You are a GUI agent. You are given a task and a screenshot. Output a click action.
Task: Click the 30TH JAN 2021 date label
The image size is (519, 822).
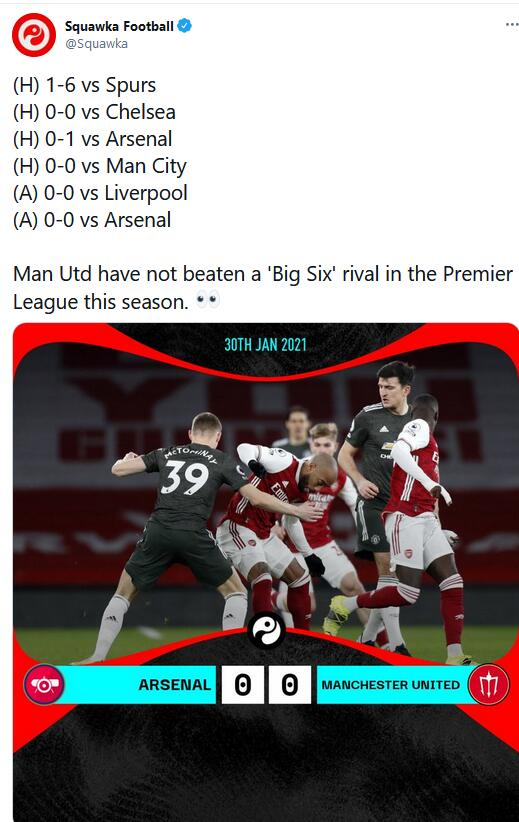(265, 345)
